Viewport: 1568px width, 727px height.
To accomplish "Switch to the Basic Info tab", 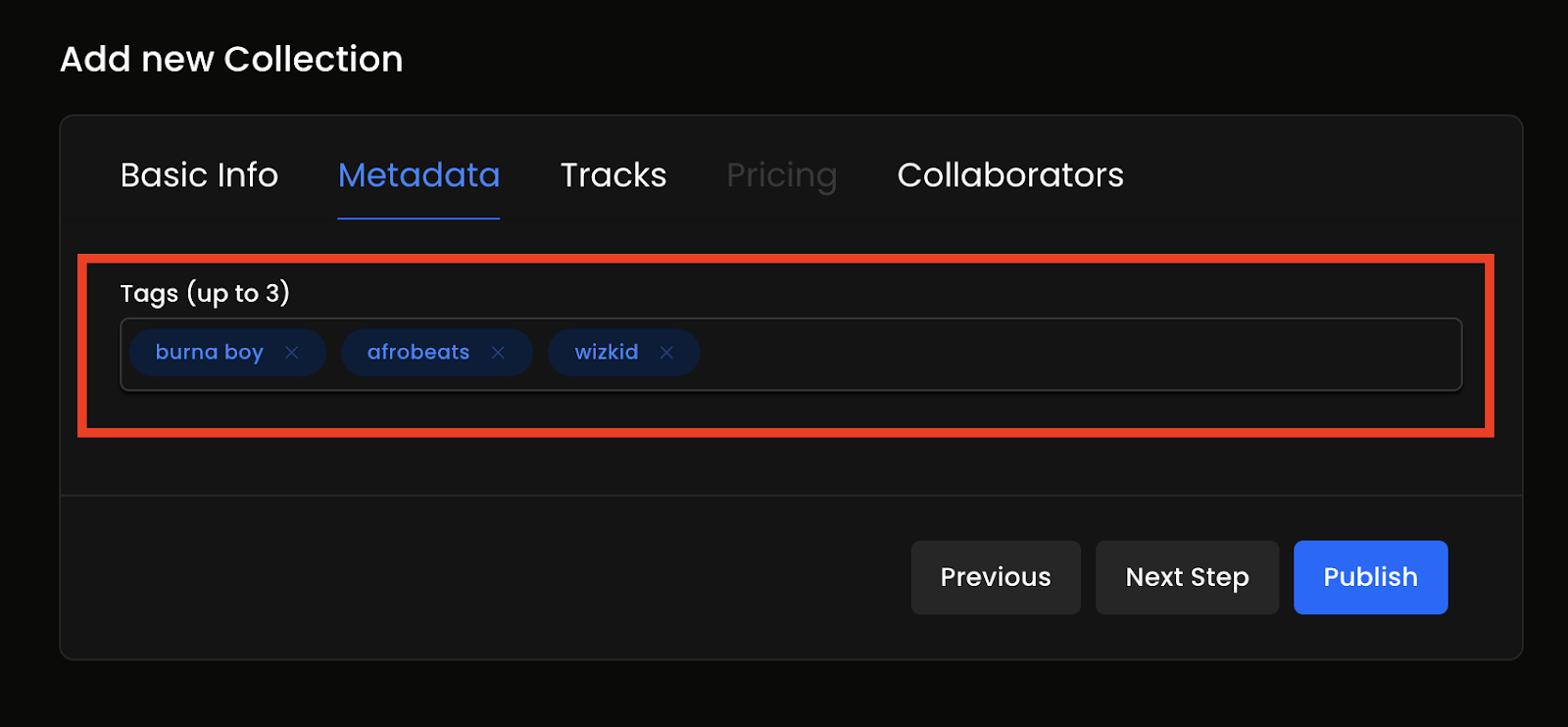I will point(199,175).
